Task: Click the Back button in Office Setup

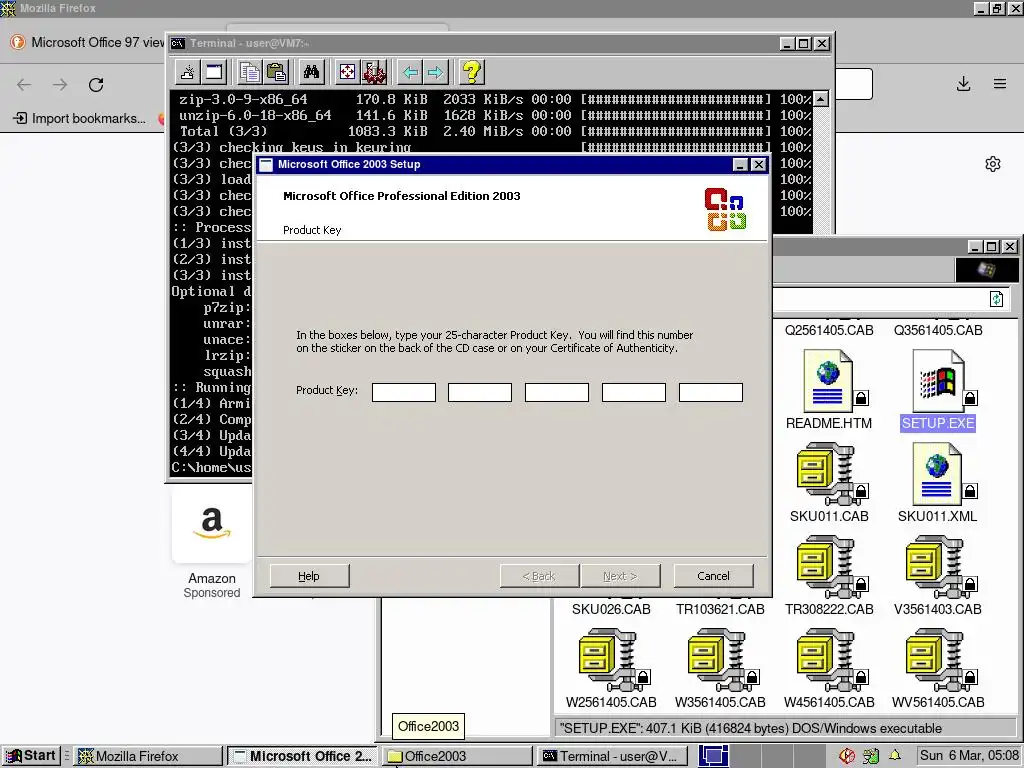Action: click(x=539, y=576)
